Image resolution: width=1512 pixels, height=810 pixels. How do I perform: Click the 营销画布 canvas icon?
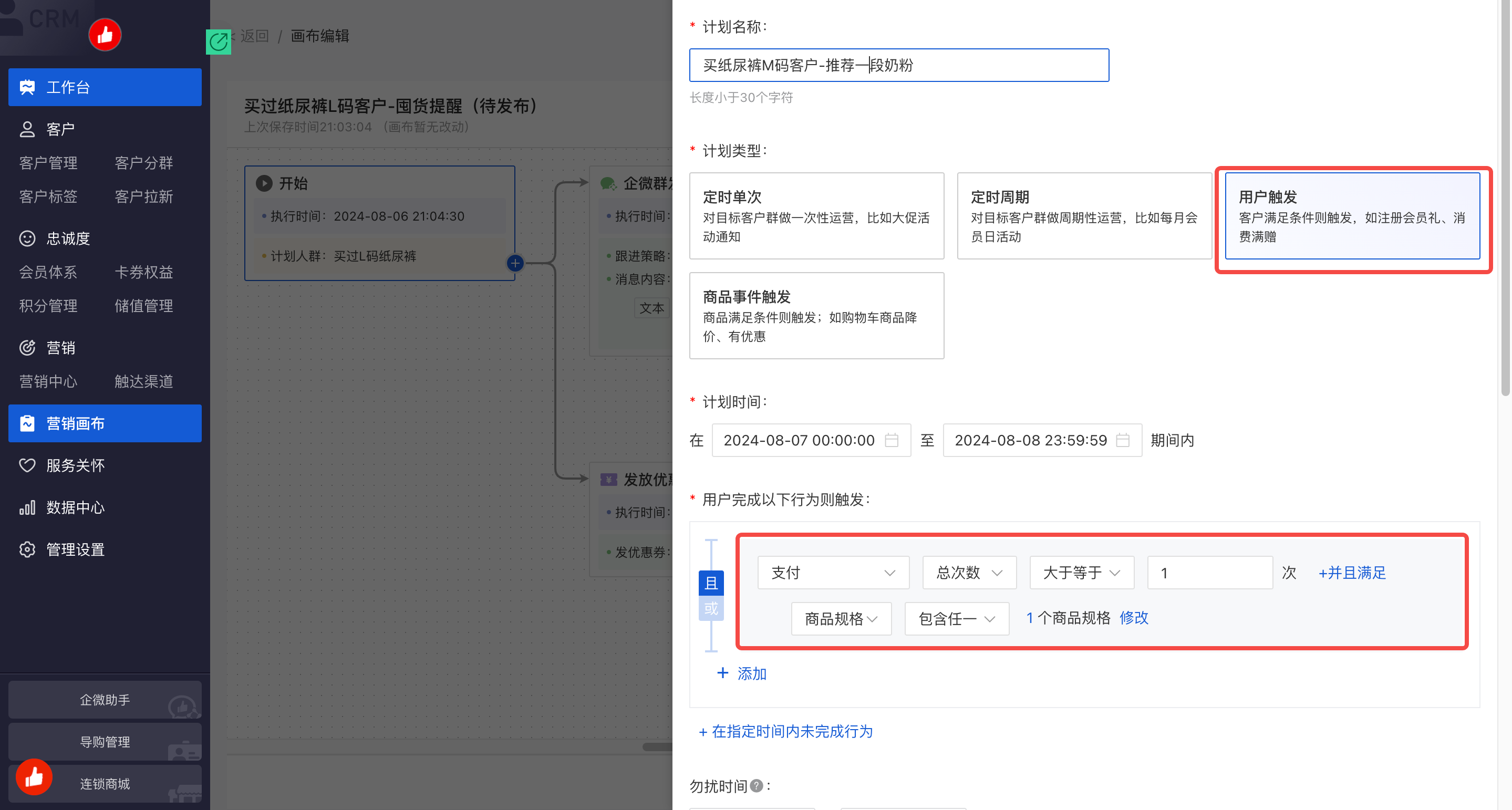tap(27, 423)
